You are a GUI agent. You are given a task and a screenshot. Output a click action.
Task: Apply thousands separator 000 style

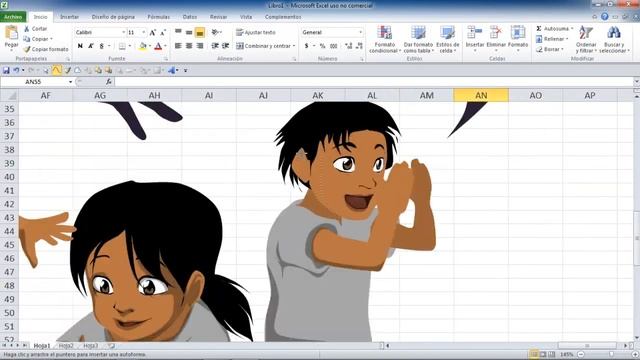point(333,46)
